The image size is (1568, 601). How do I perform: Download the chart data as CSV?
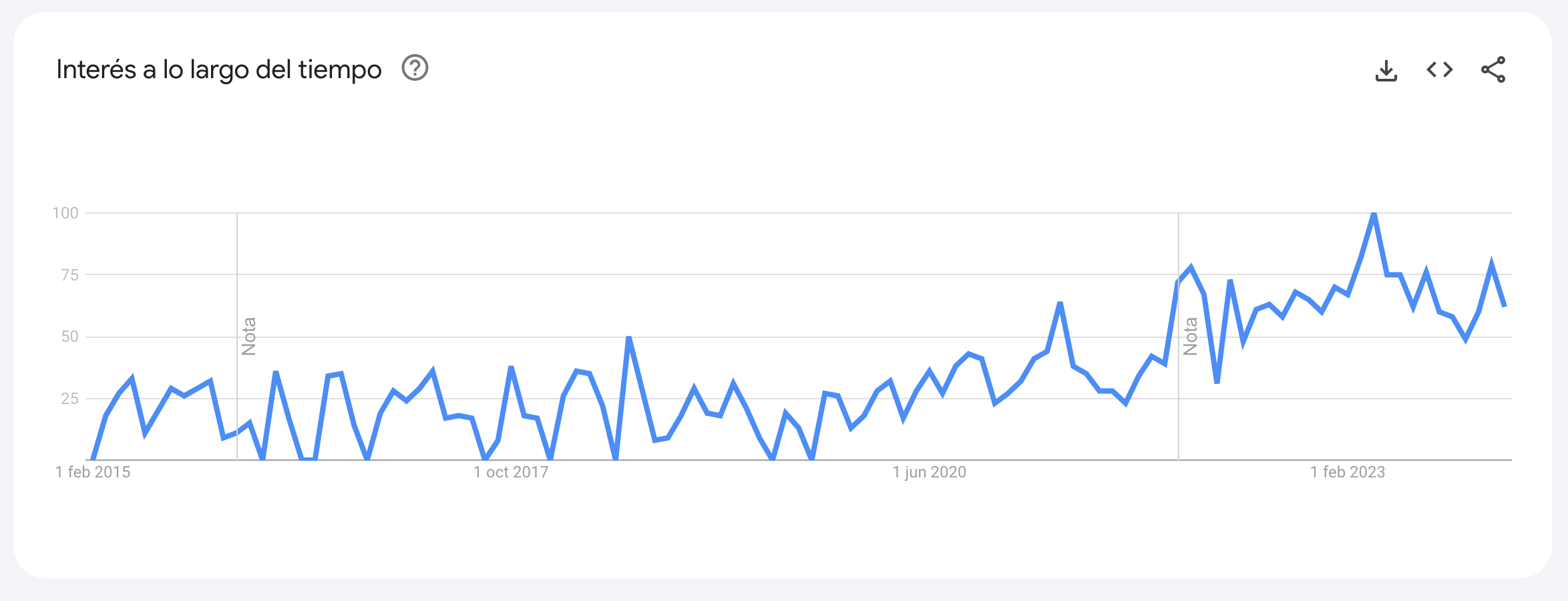click(x=1386, y=70)
